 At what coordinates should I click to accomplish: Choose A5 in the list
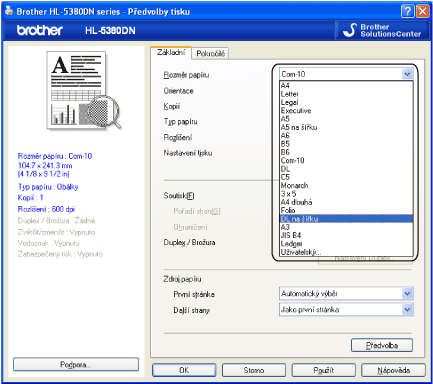pyautogui.click(x=346, y=119)
